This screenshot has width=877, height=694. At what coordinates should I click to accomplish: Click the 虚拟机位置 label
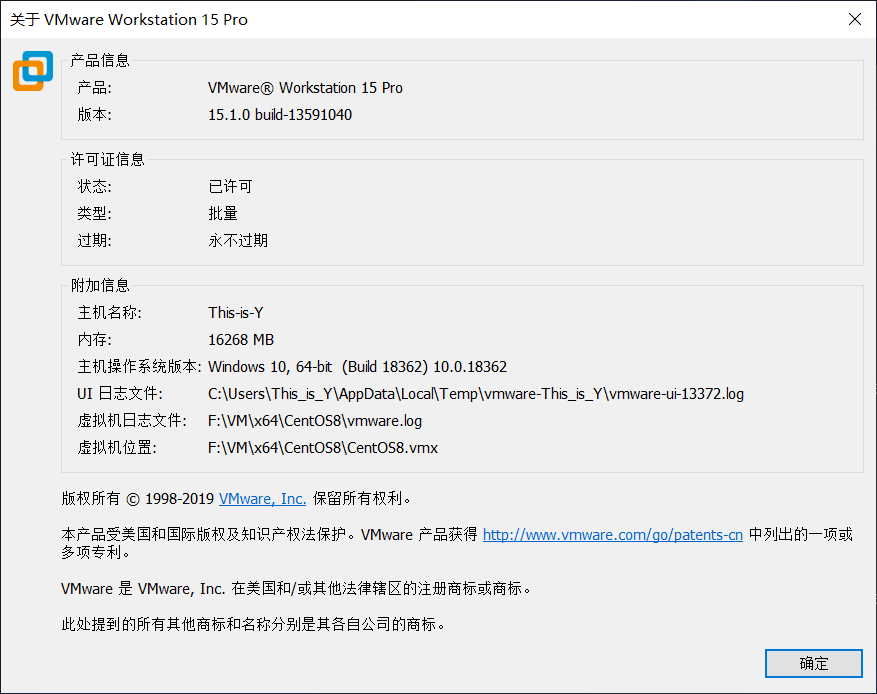tap(117, 447)
